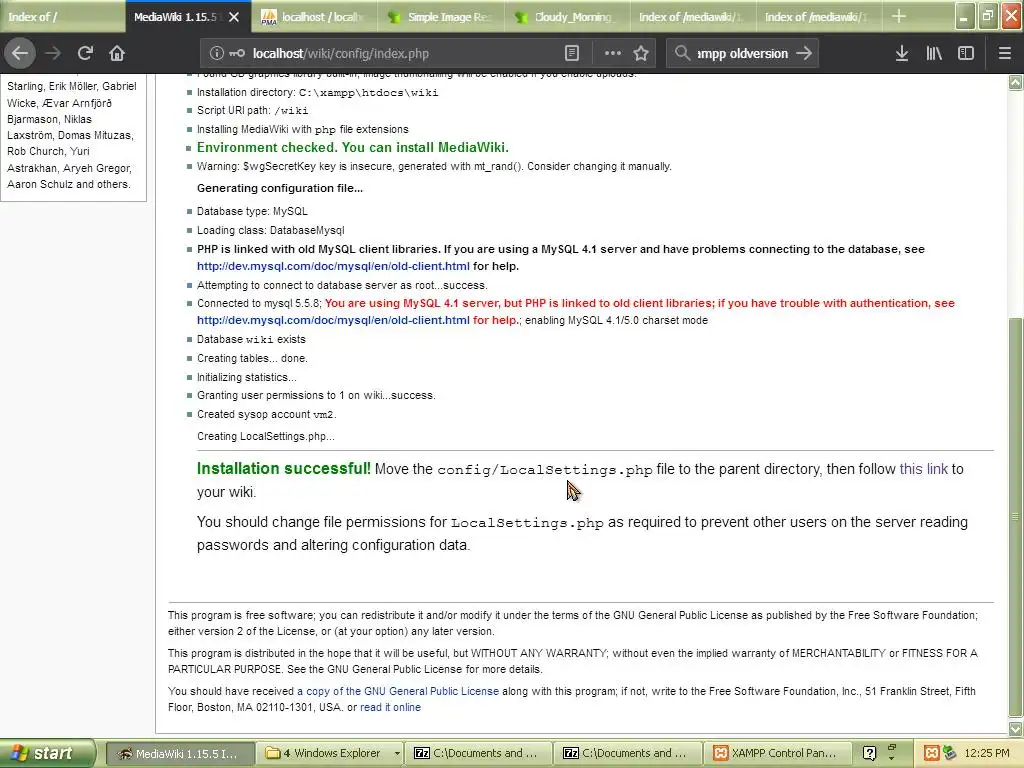Open the library icon
Screen dimensions: 1024x768
[934, 54]
